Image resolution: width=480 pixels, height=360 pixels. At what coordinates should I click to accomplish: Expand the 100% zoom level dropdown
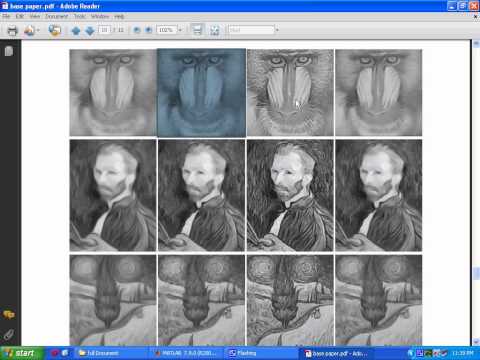click(x=180, y=30)
